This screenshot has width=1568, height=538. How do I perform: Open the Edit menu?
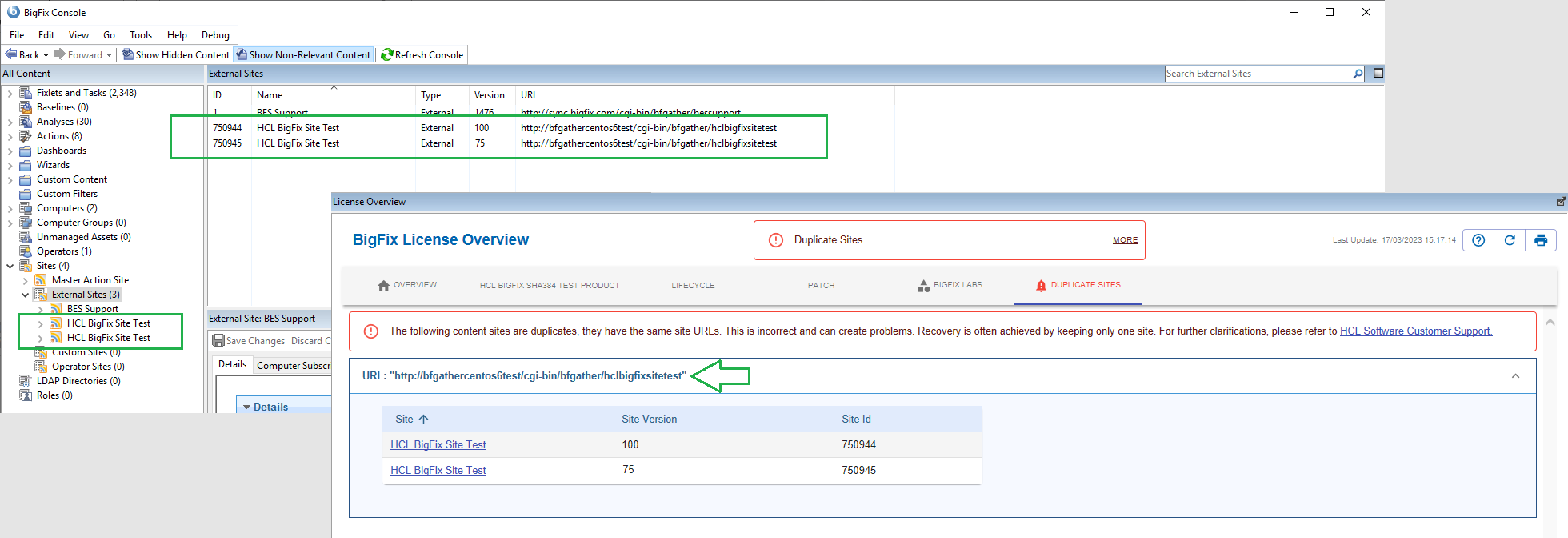[46, 34]
